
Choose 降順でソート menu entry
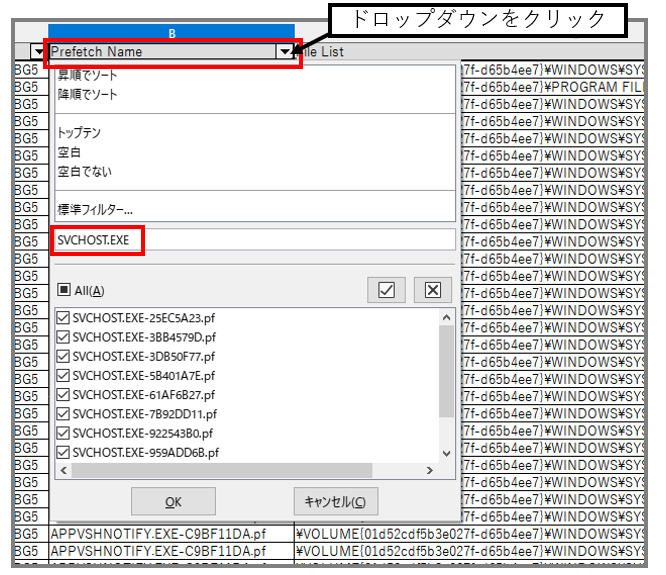(87, 94)
